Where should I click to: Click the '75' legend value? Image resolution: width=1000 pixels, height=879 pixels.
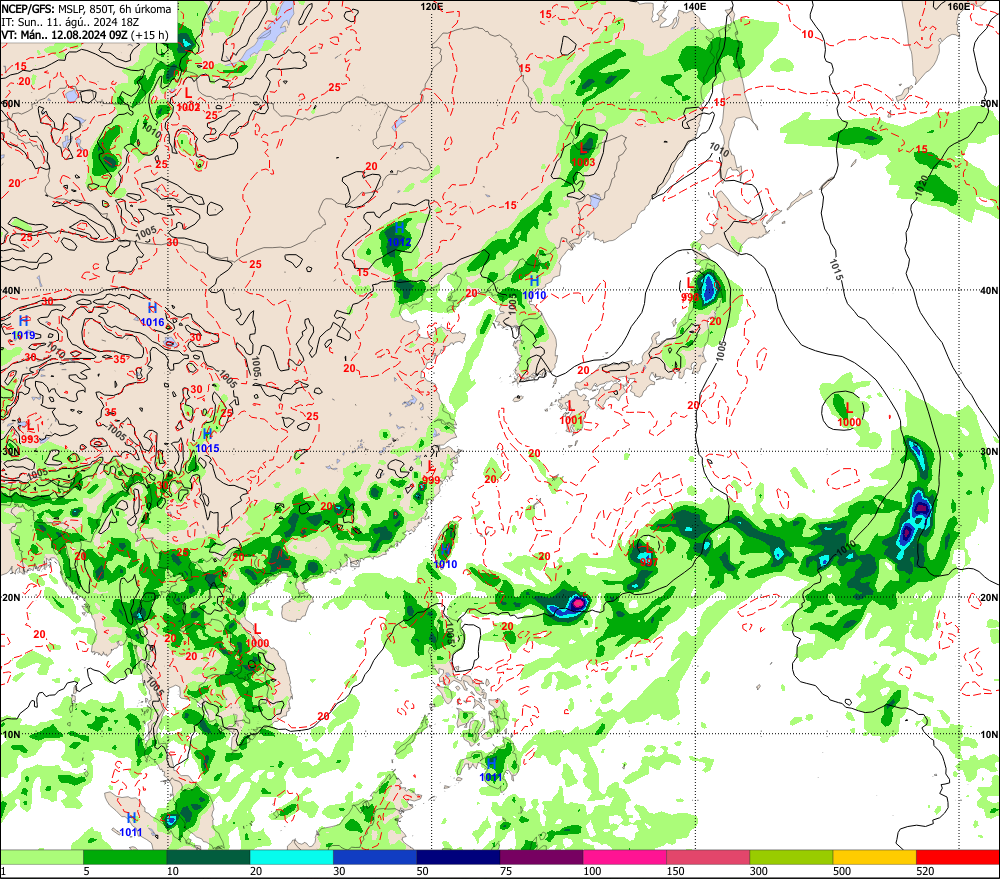coord(506,871)
